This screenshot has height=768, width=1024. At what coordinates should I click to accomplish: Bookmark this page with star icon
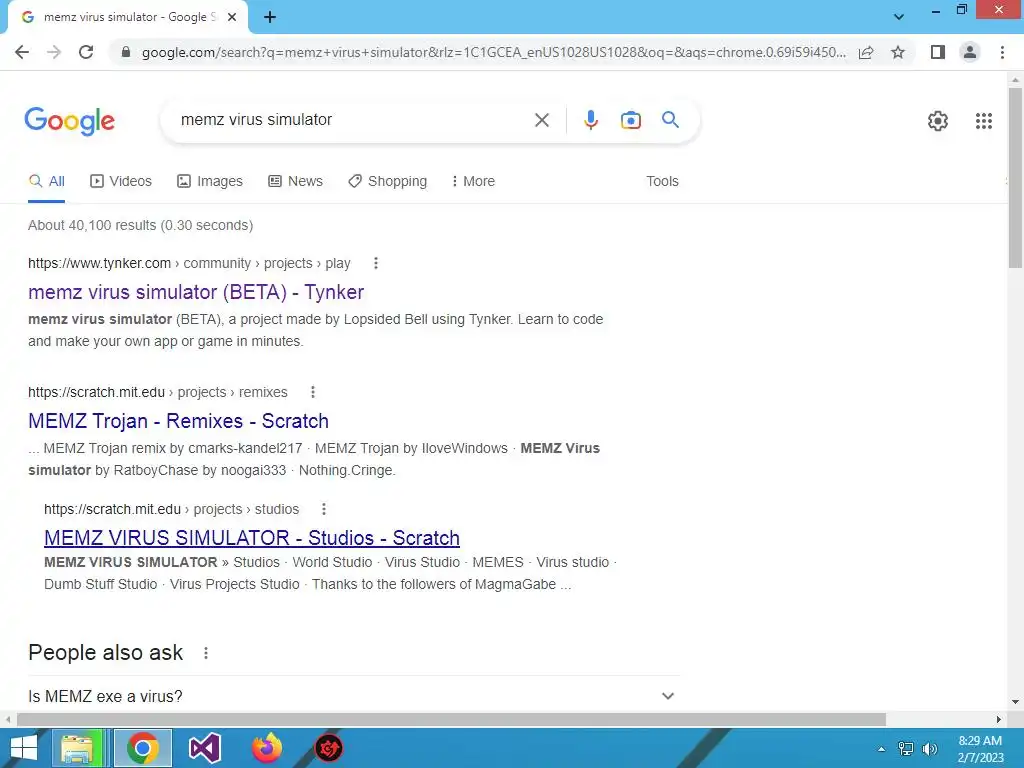[898, 52]
